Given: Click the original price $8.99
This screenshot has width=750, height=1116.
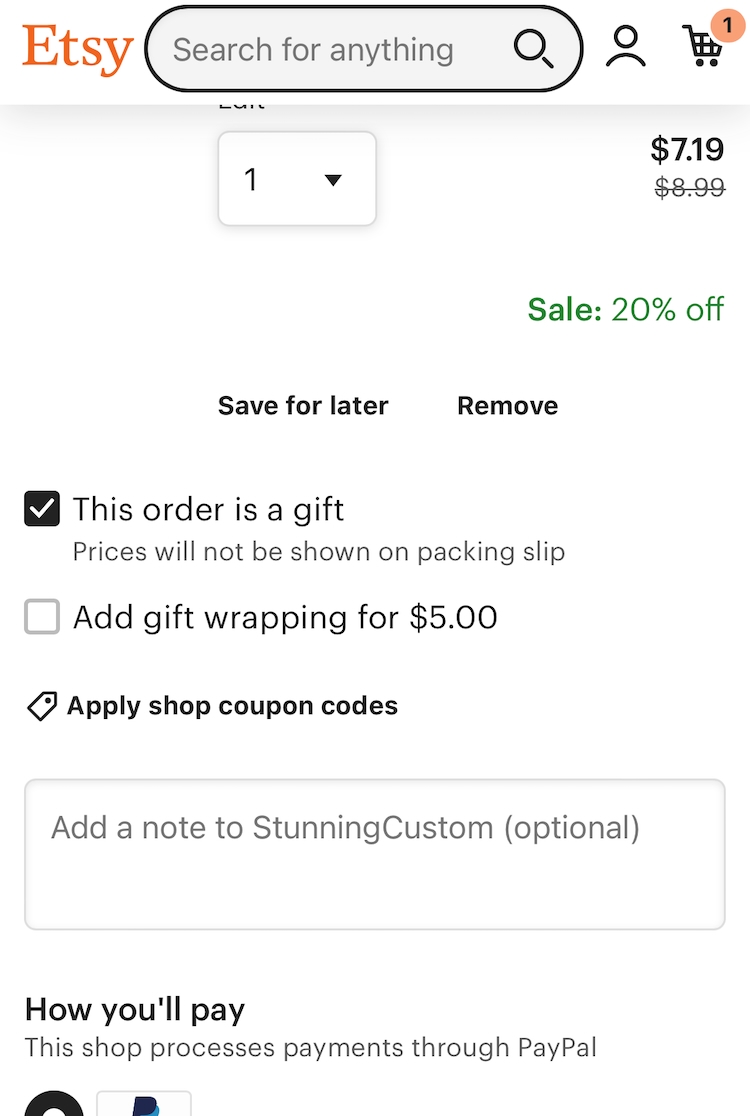Looking at the screenshot, I should pyautogui.click(x=689, y=188).
